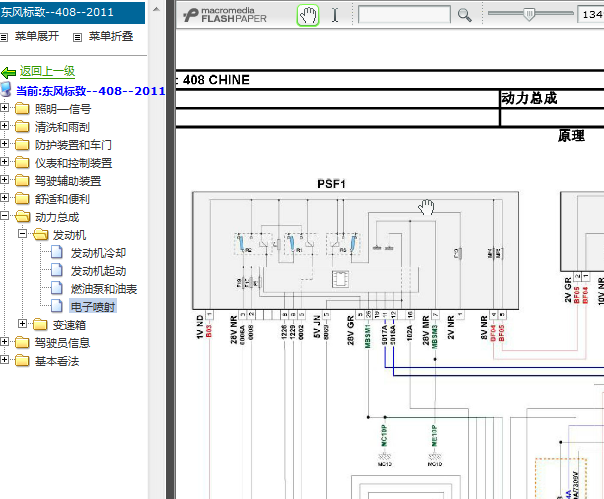
Task: Click the FlashPaper zoom slider handle
Action: pyautogui.click(x=529, y=14)
